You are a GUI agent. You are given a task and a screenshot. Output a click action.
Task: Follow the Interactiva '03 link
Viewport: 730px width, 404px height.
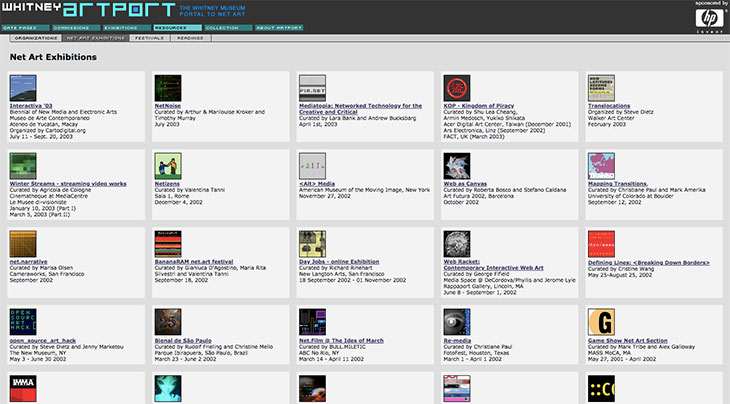tap(31, 106)
